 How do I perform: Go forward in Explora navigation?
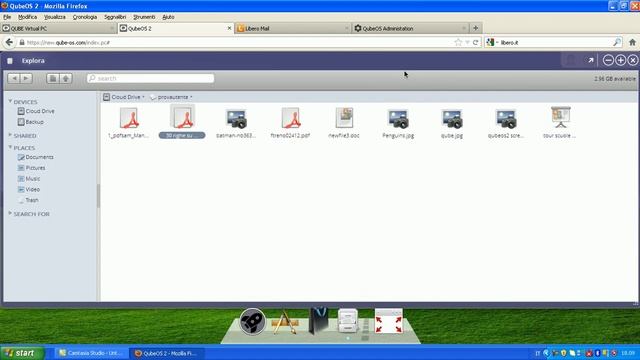(26, 78)
